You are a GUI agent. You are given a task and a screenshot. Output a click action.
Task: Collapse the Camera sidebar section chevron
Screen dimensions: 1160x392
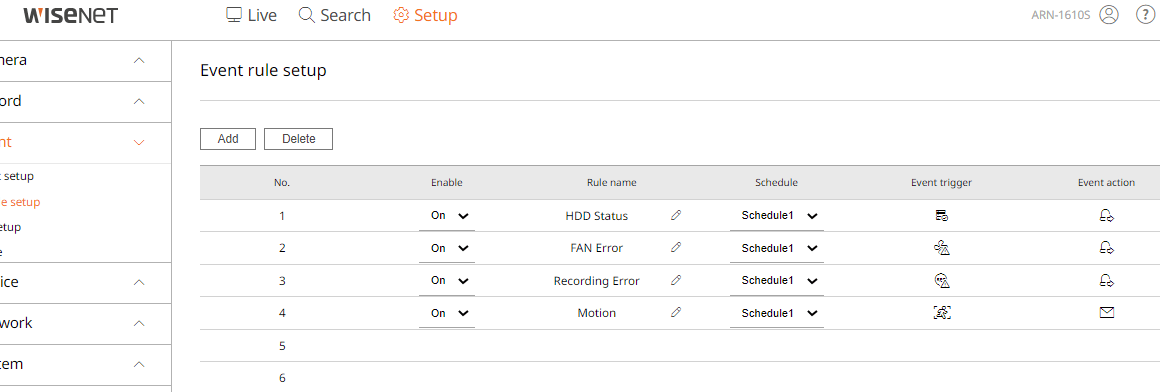pyautogui.click(x=138, y=61)
